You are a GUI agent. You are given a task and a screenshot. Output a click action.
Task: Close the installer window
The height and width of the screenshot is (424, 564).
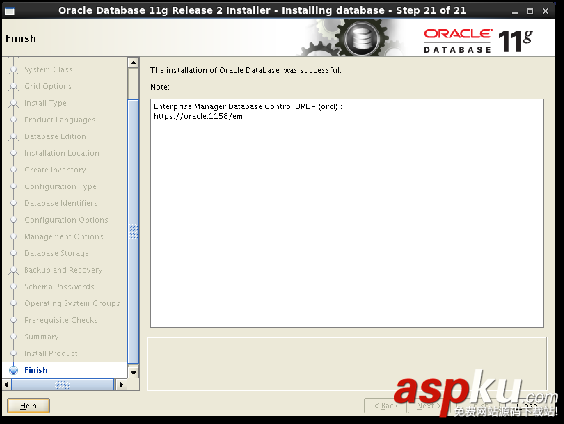coord(545,12)
